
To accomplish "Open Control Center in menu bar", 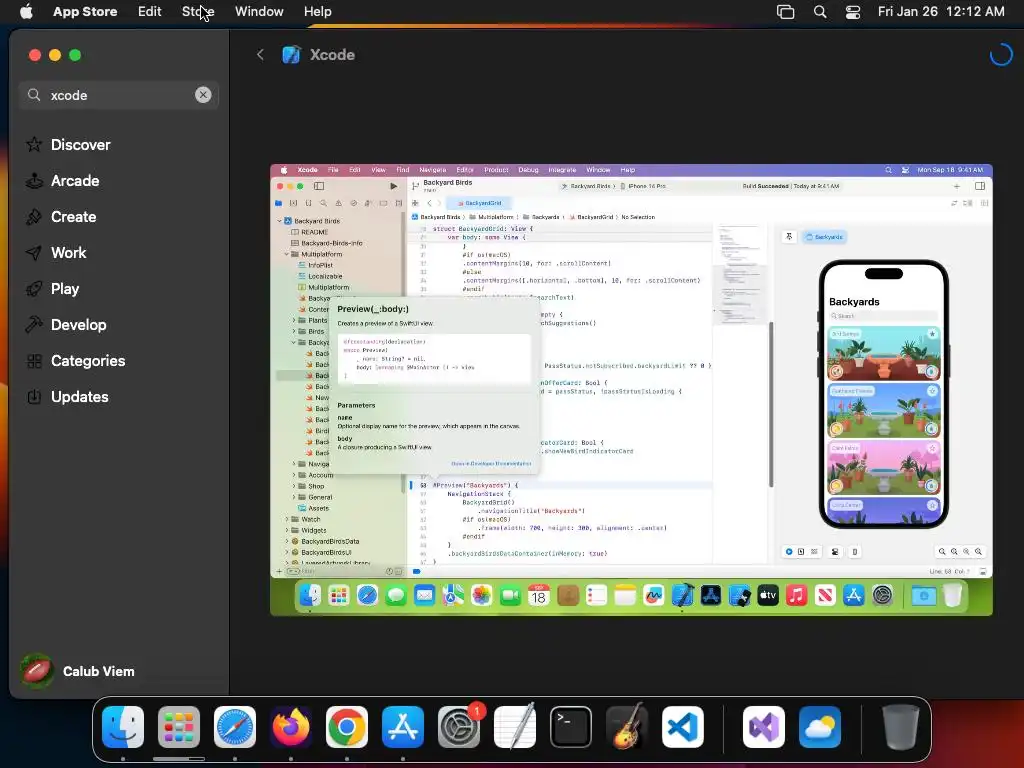I will 853,11.
